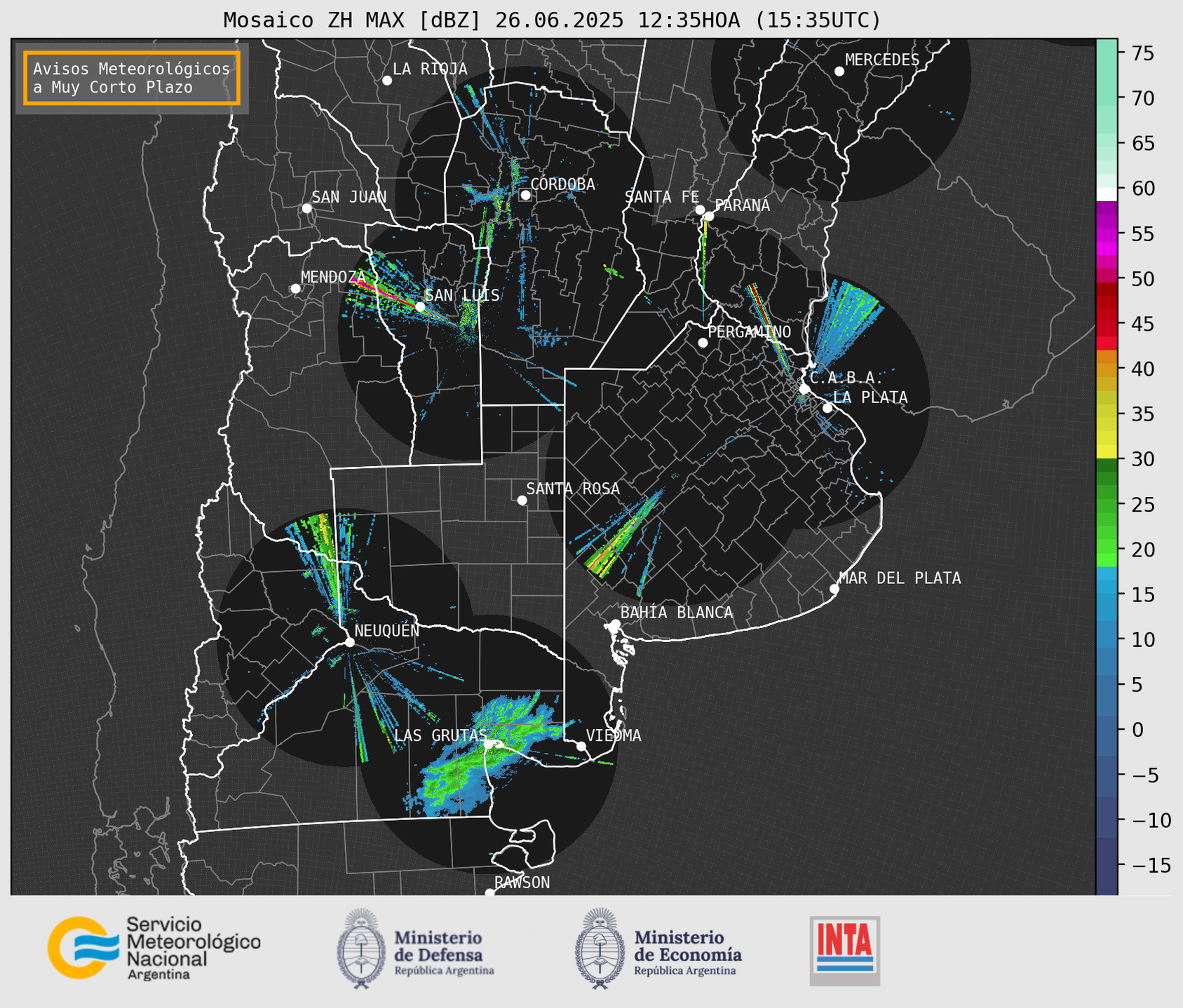1183x1008 pixels.
Task: Select the PARANÁ city marker
Action: coord(709,216)
